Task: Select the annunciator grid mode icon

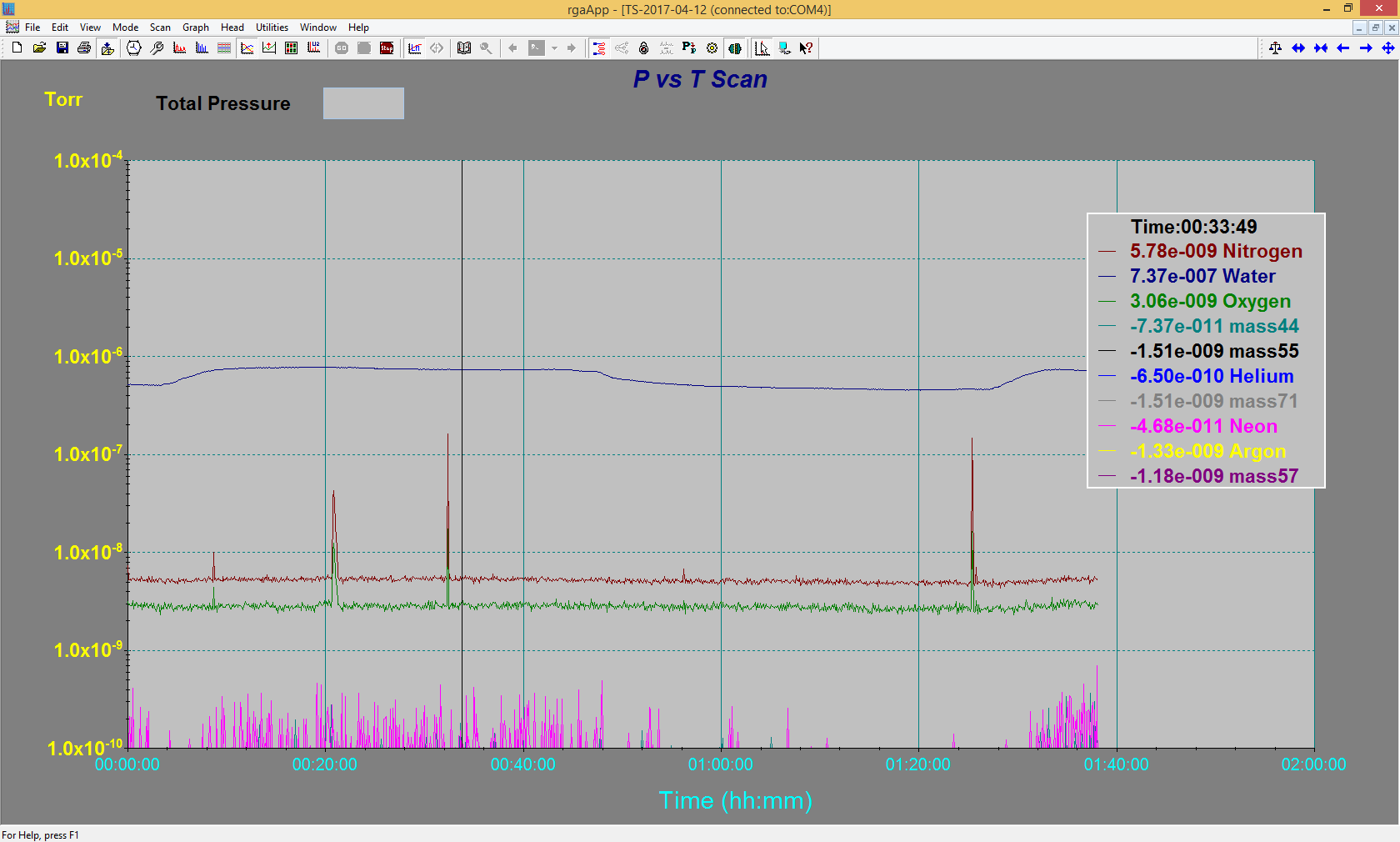Action: [x=292, y=48]
